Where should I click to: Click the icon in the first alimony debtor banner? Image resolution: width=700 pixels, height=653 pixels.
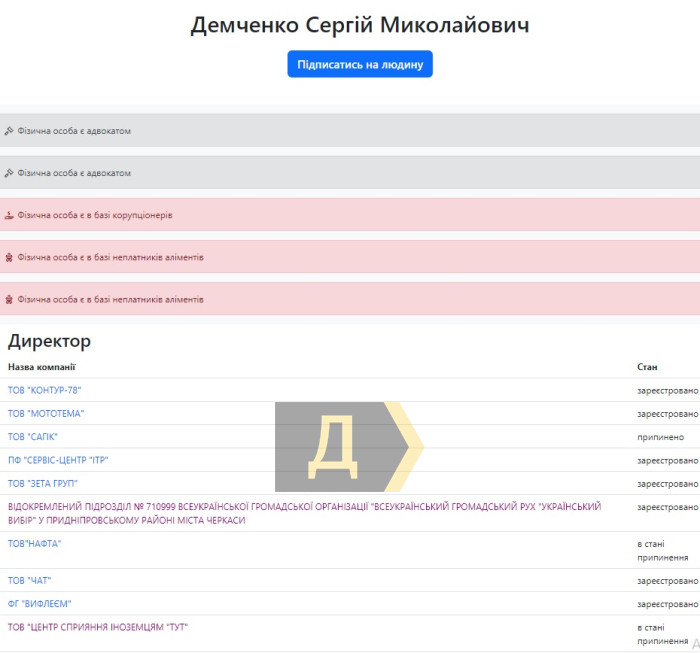[x=9, y=257]
